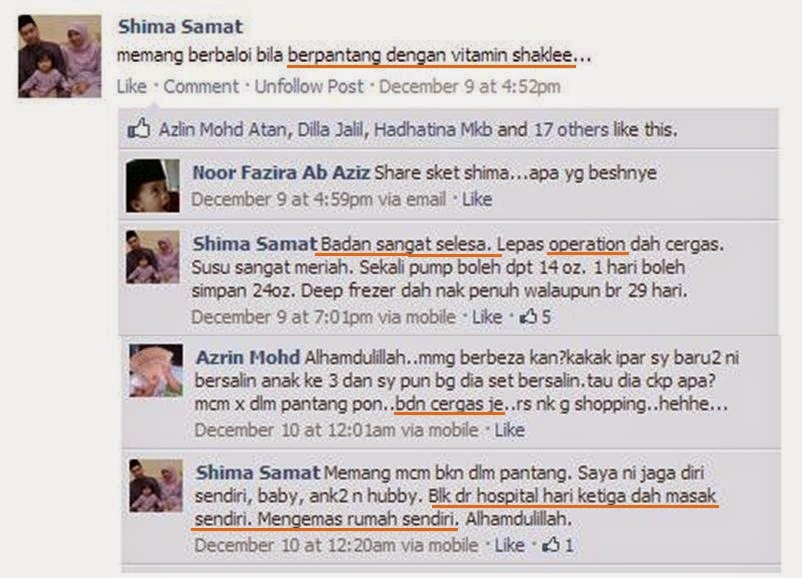Open the post timestamp December 9 at 4:52pm
Screen dimensions: 802x578
[x=470, y=86]
